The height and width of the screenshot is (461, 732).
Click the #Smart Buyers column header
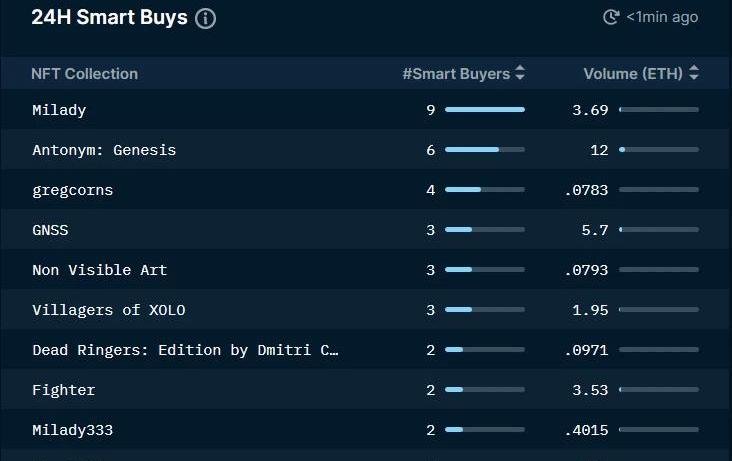(x=456, y=74)
